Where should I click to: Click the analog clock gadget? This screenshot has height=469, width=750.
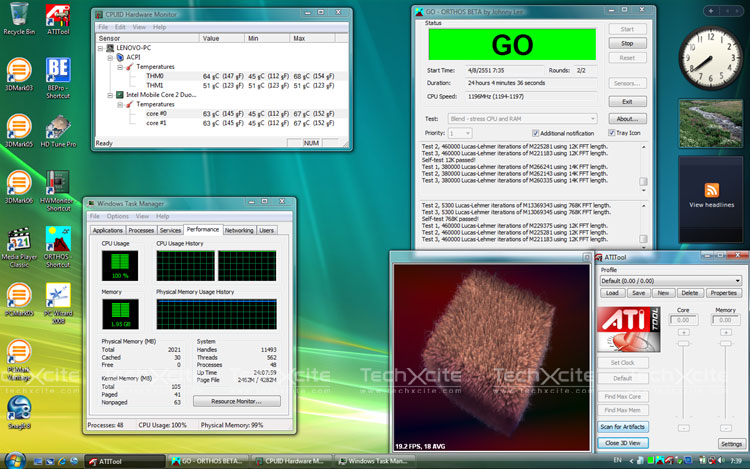pyautogui.click(x=710, y=57)
